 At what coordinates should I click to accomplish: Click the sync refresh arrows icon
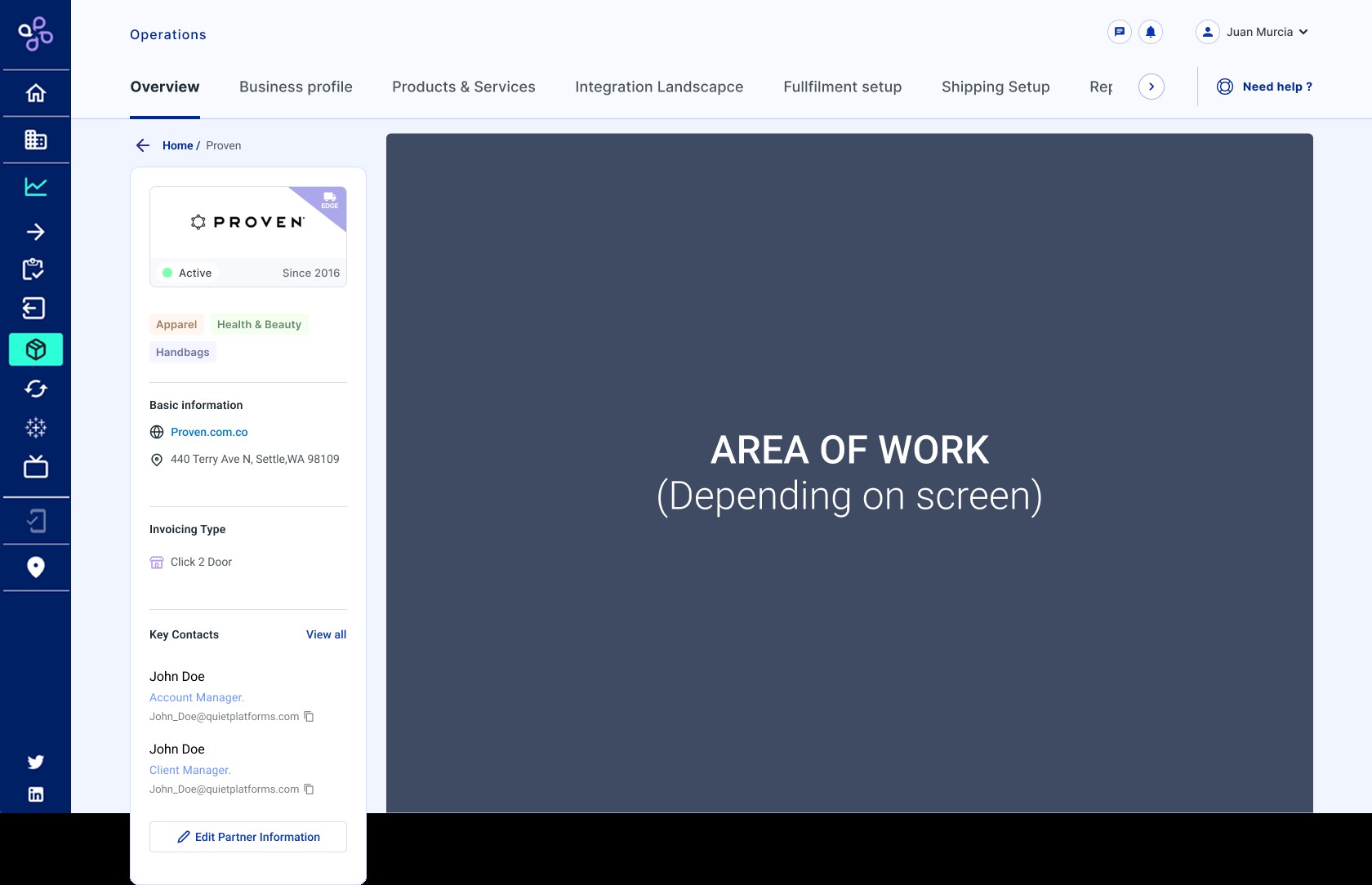tap(35, 389)
